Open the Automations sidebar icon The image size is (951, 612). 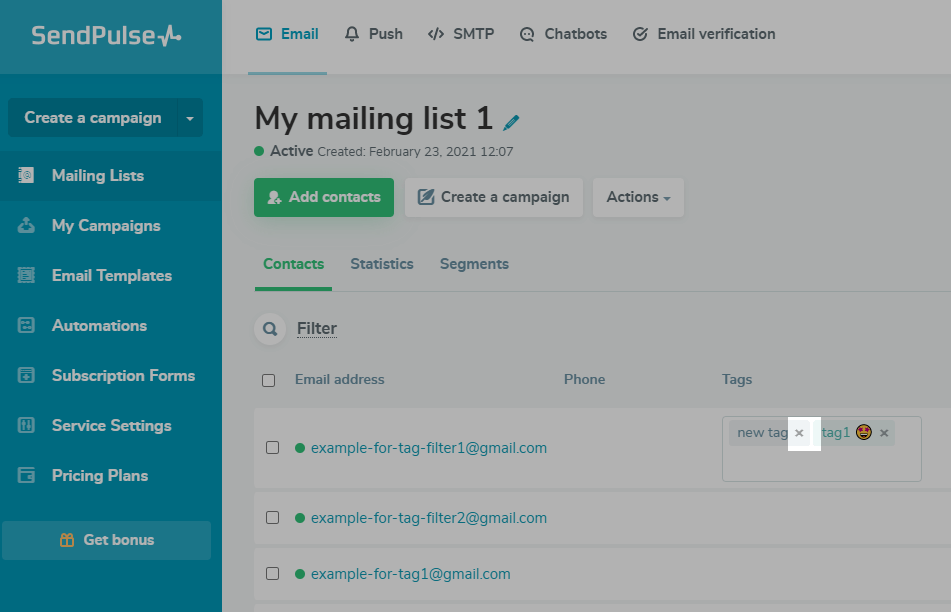click(x=27, y=326)
